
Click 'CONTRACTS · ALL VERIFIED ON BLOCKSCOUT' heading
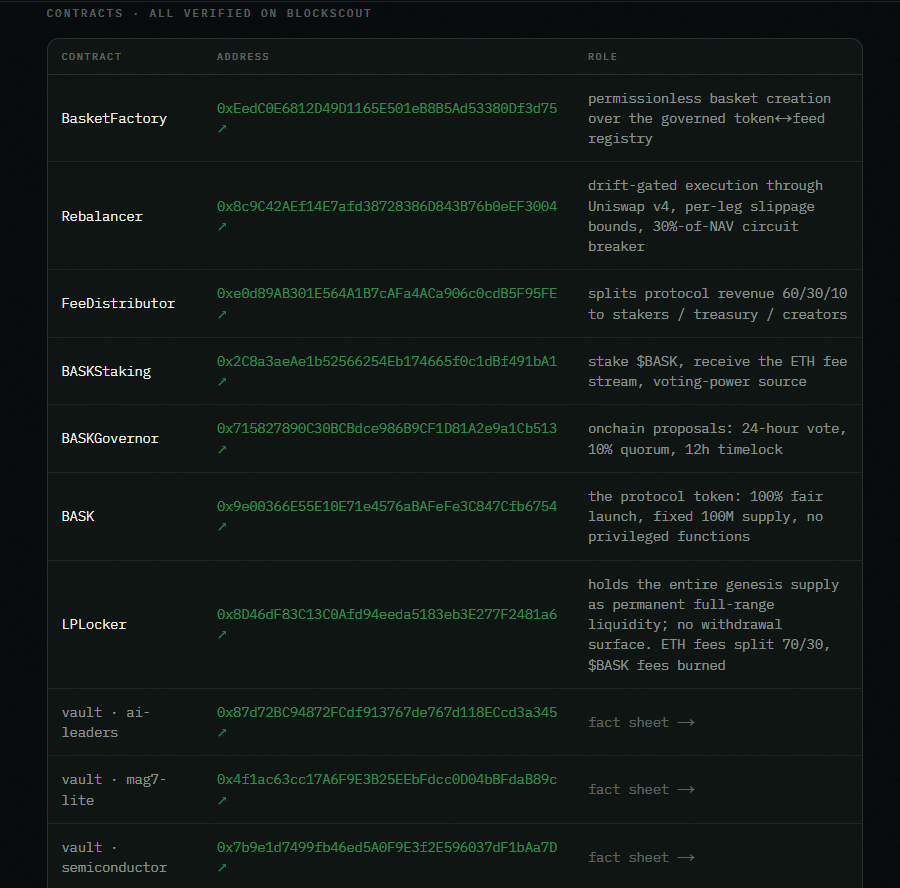pos(209,13)
